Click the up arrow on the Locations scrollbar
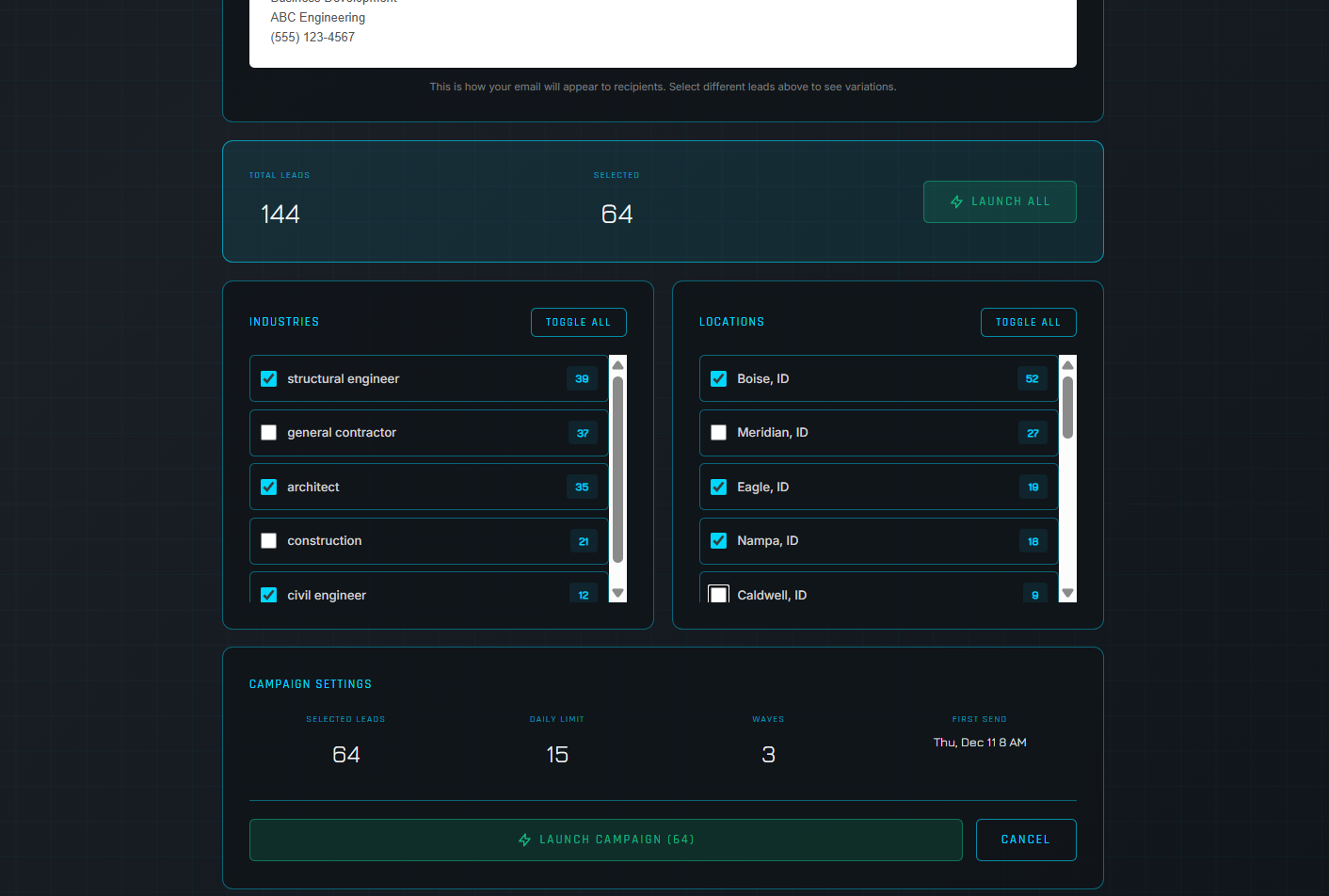Viewport: 1329px width, 896px height. coord(1067,364)
